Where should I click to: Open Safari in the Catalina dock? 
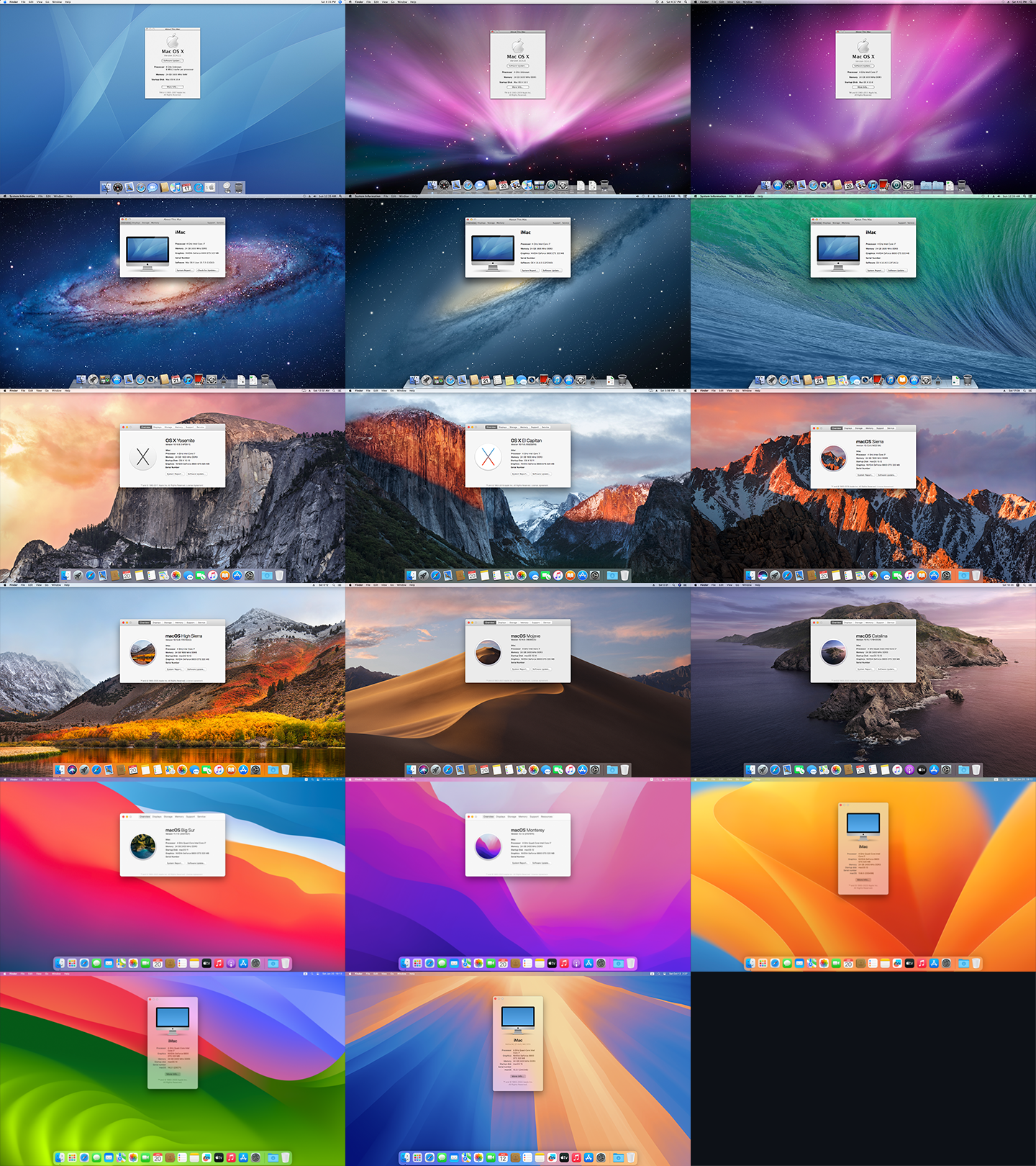point(775,769)
